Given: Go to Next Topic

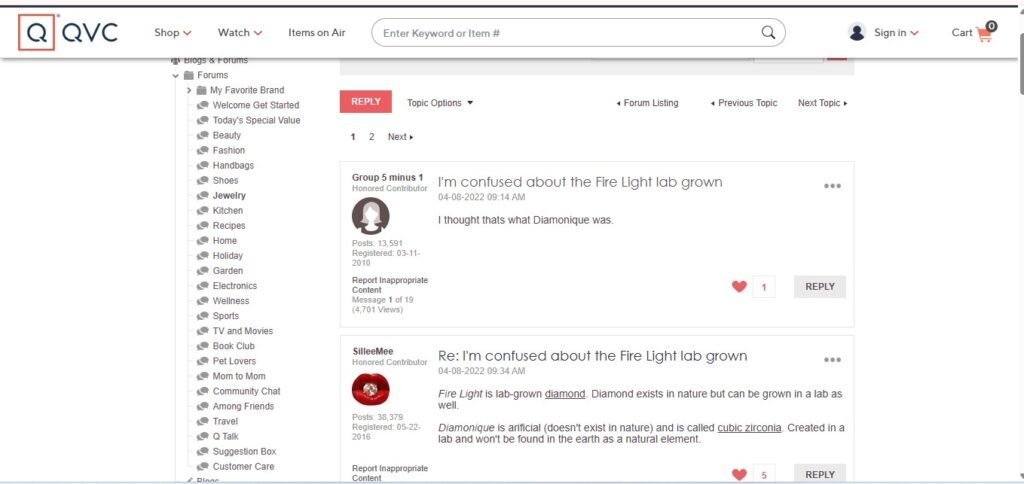Looking at the screenshot, I should point(822,103).
